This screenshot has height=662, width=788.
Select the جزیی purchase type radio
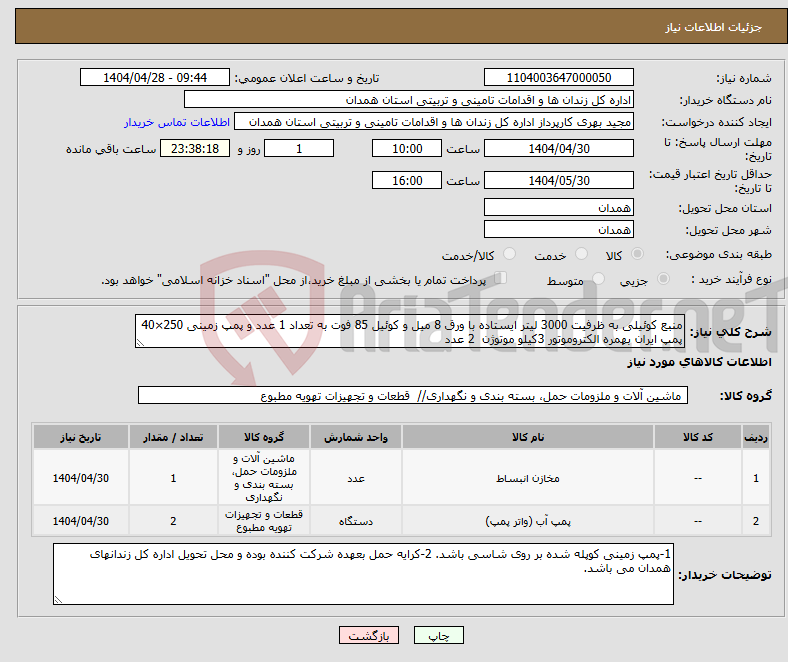(x=642, y=280)
